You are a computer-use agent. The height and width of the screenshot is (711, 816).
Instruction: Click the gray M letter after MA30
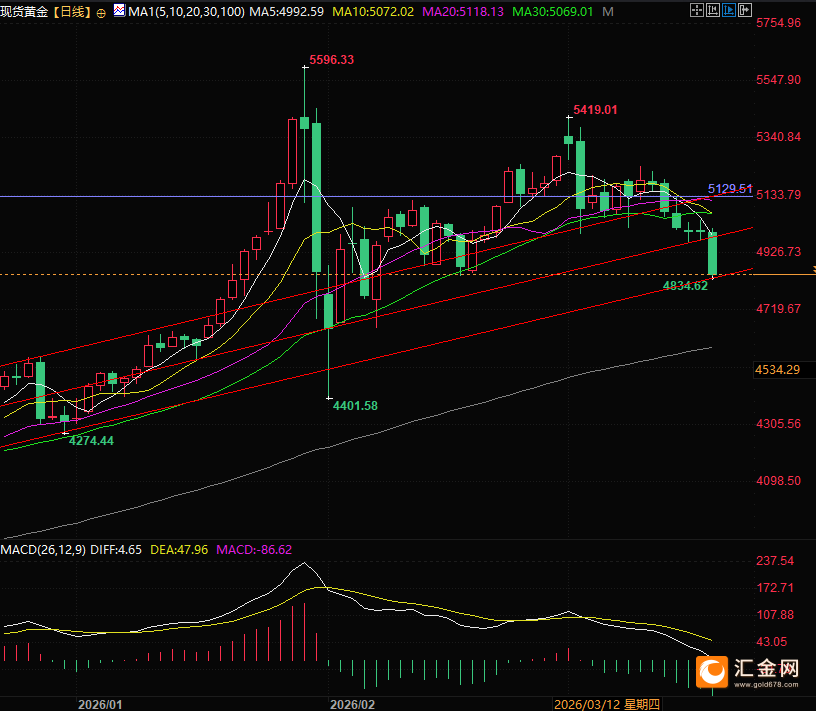(608, 11)
